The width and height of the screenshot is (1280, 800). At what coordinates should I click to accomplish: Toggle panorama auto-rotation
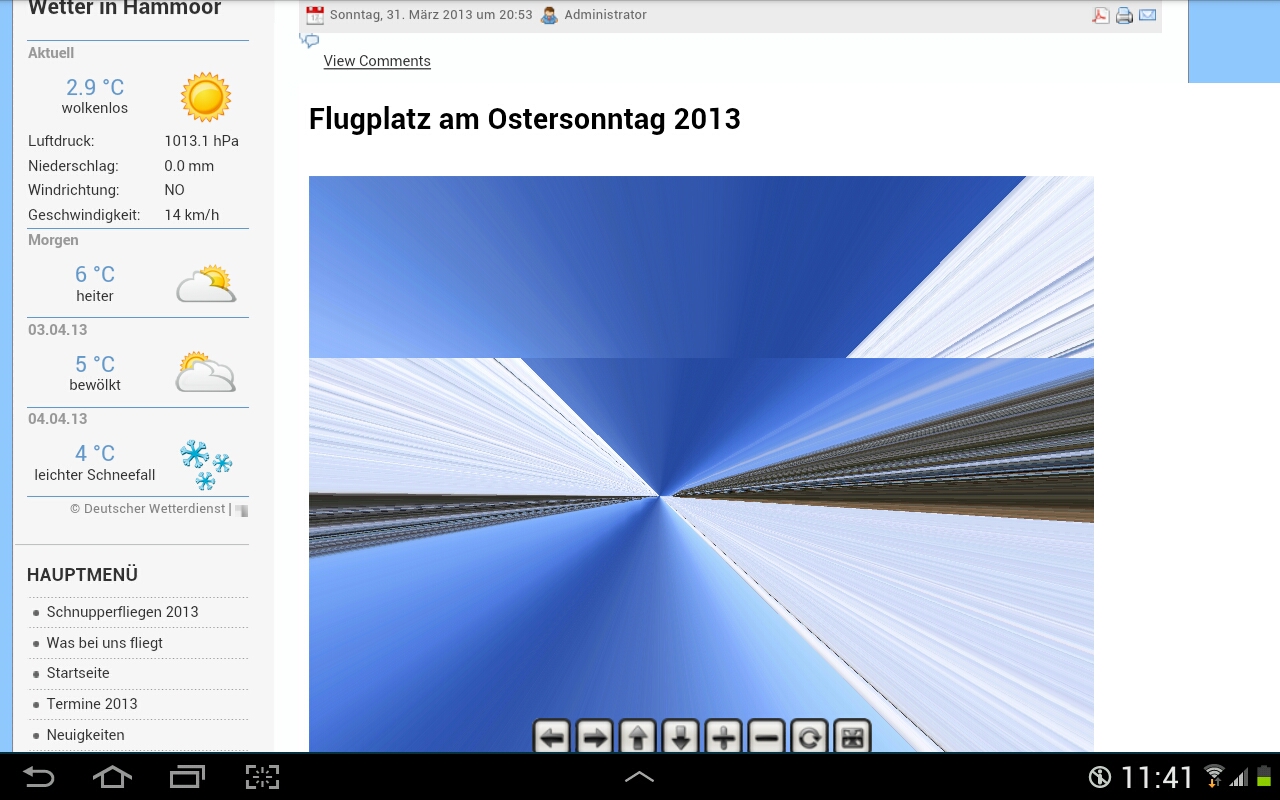[x=809, y=737]
